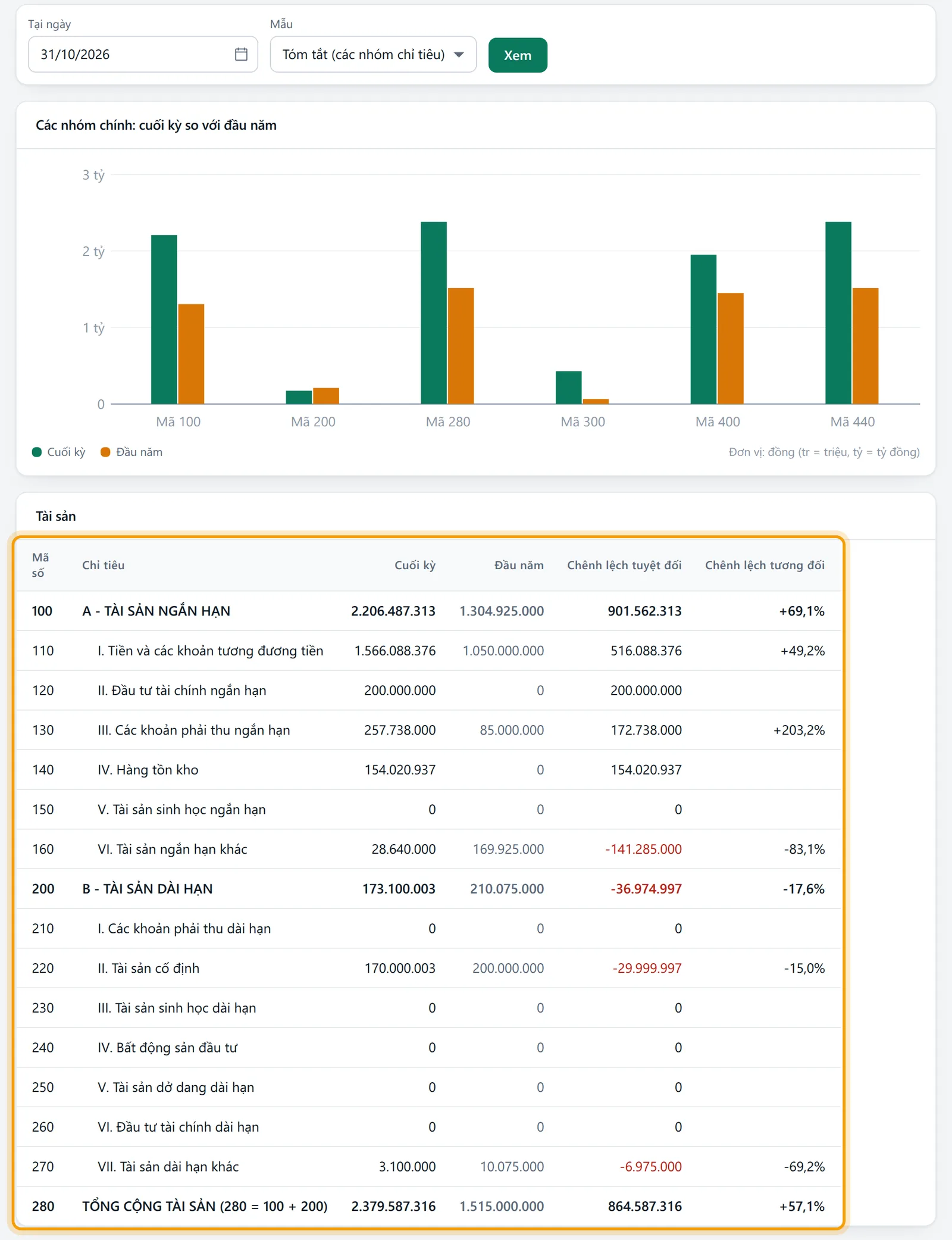Select row 'VI. Tài sản ngắn hạn khác'

[x=428, y=849]
